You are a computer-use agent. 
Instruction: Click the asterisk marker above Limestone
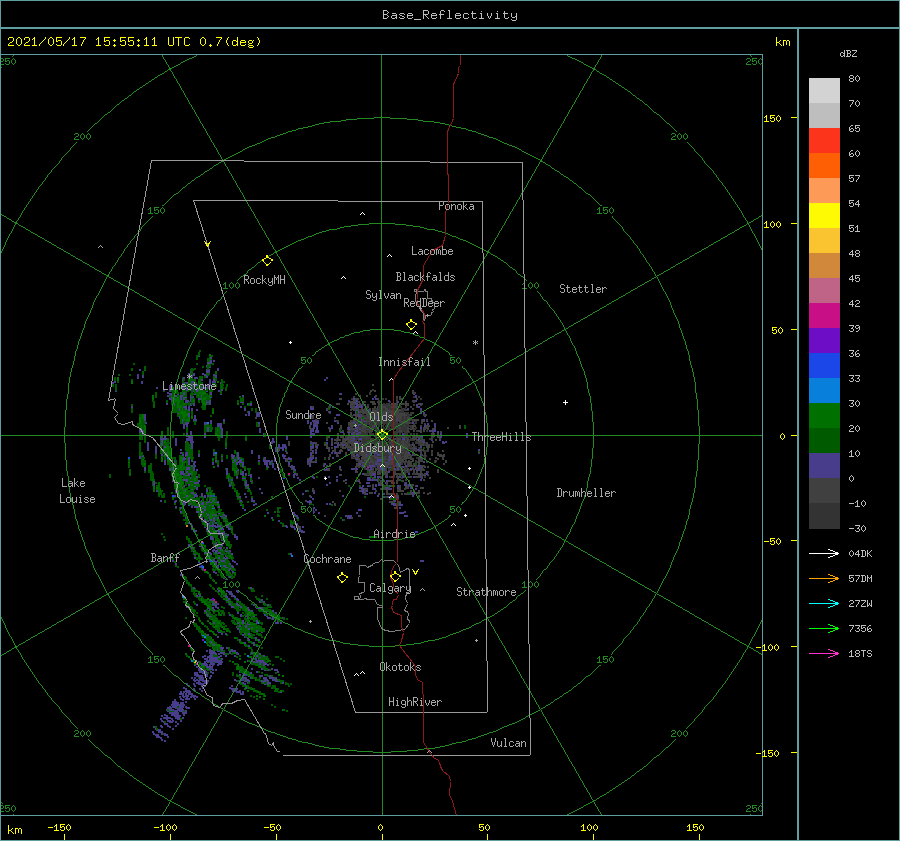pos(189,377)
